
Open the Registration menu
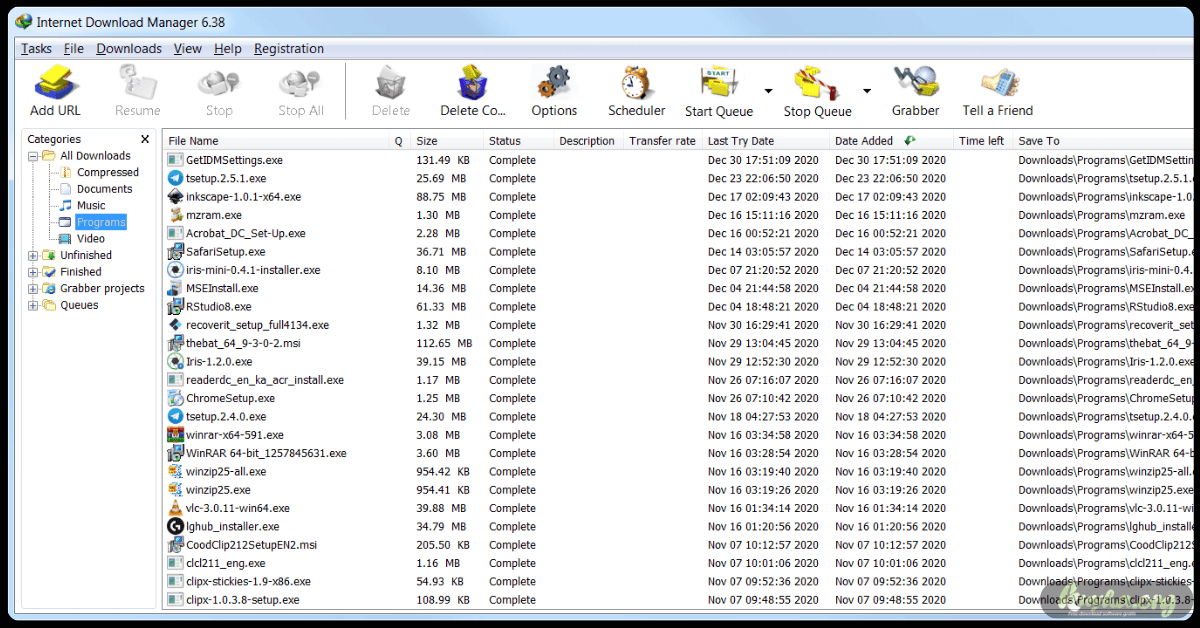point(289,48)
